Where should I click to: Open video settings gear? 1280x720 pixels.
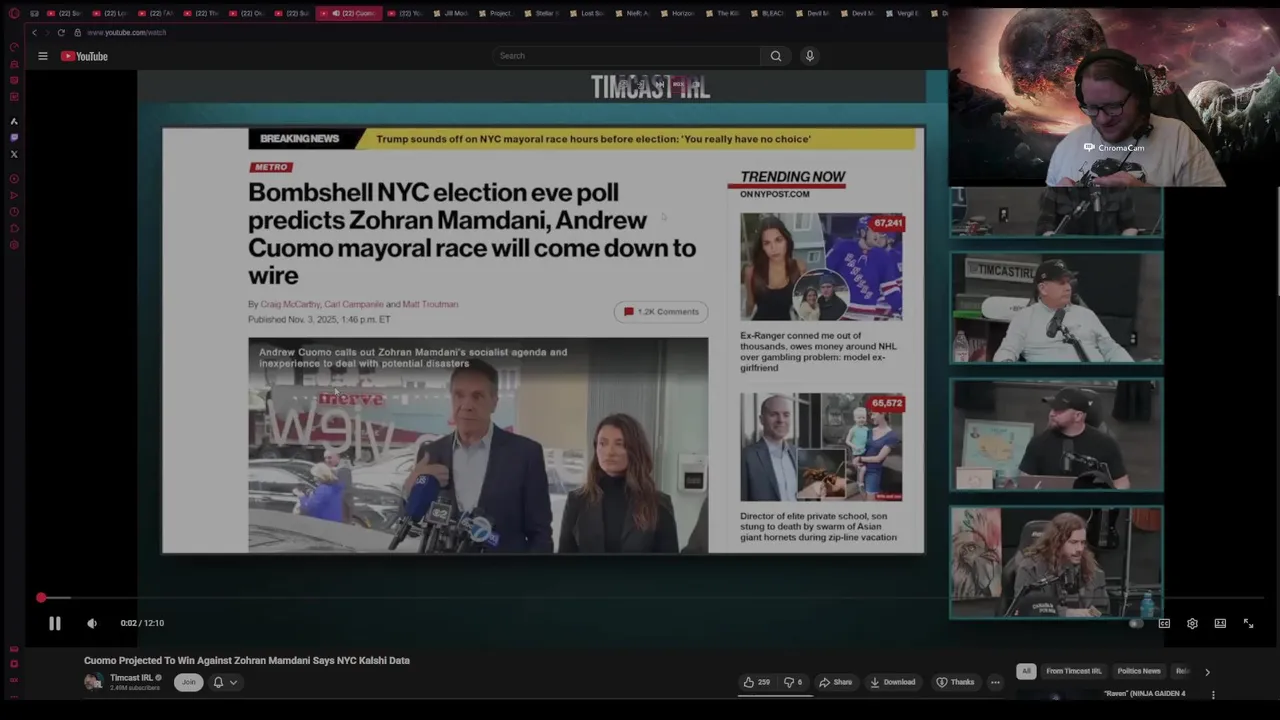coord(1192,623)
